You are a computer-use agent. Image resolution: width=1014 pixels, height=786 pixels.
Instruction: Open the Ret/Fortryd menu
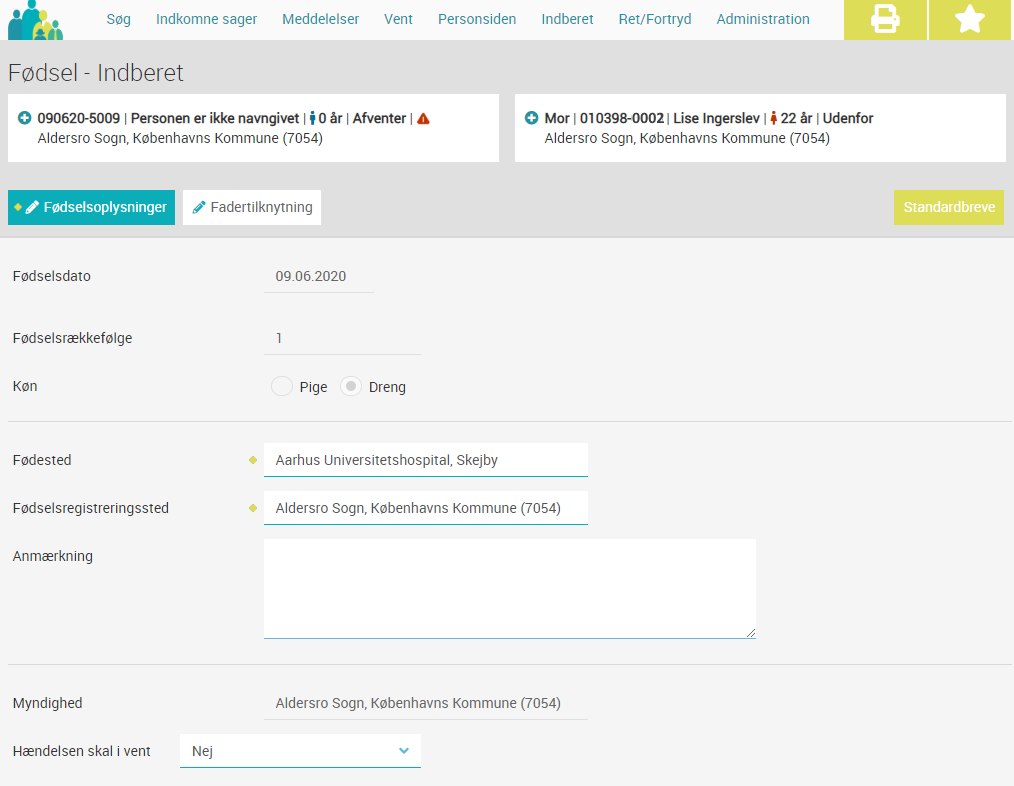655,19
